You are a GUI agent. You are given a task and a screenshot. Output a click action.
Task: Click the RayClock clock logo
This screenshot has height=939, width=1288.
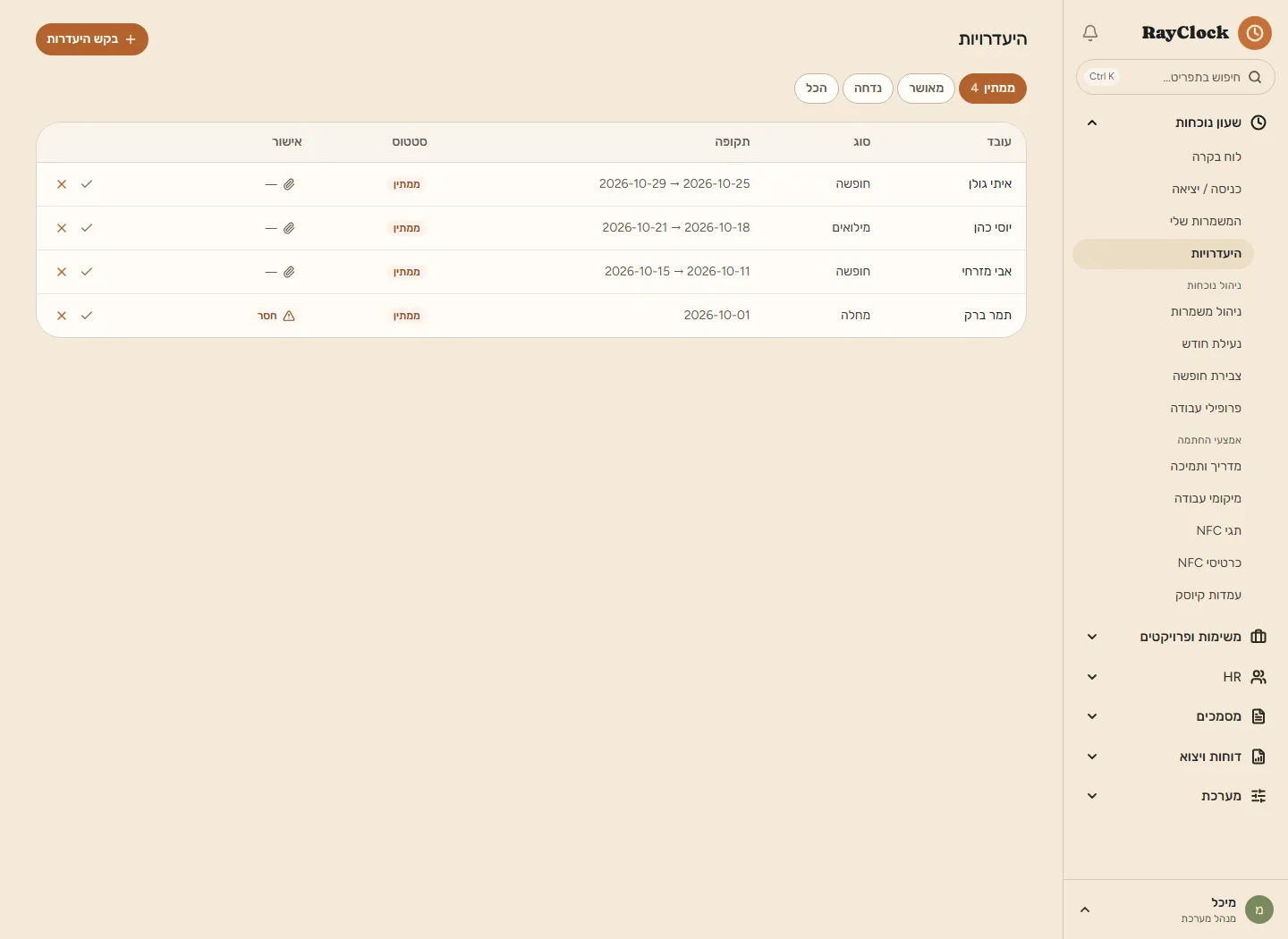pos(1255,33)
